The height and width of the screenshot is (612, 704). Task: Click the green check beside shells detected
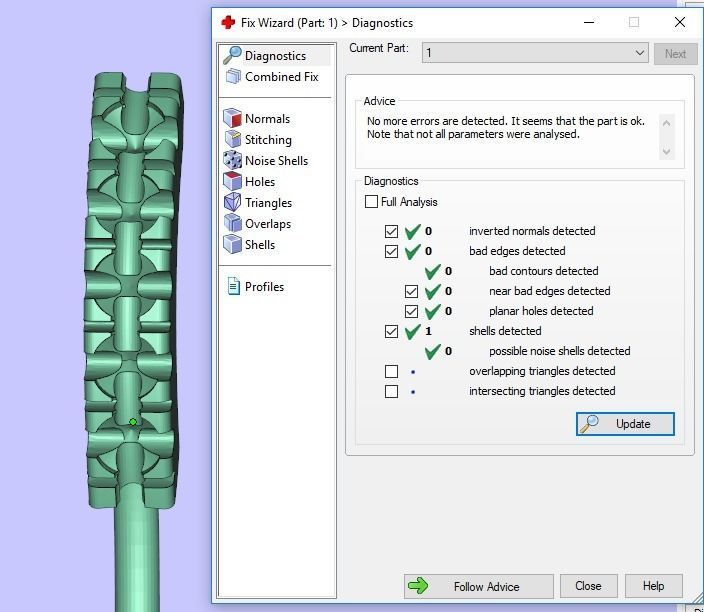[x=413, y=331]
